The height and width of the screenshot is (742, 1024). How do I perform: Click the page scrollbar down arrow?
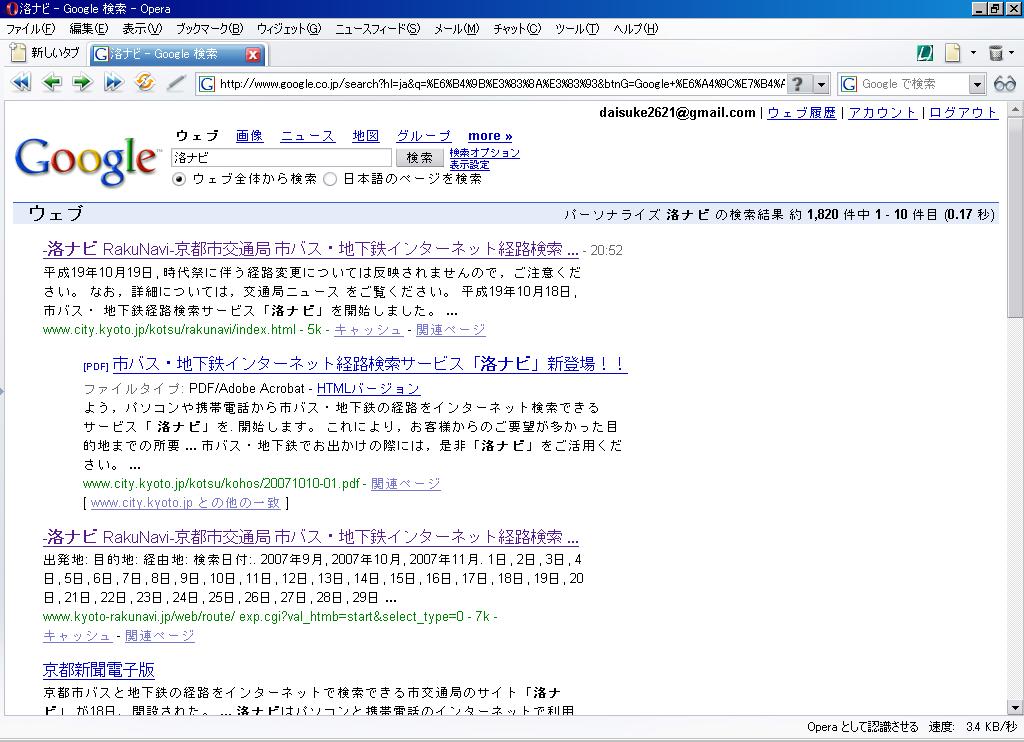coord(1014,707)
